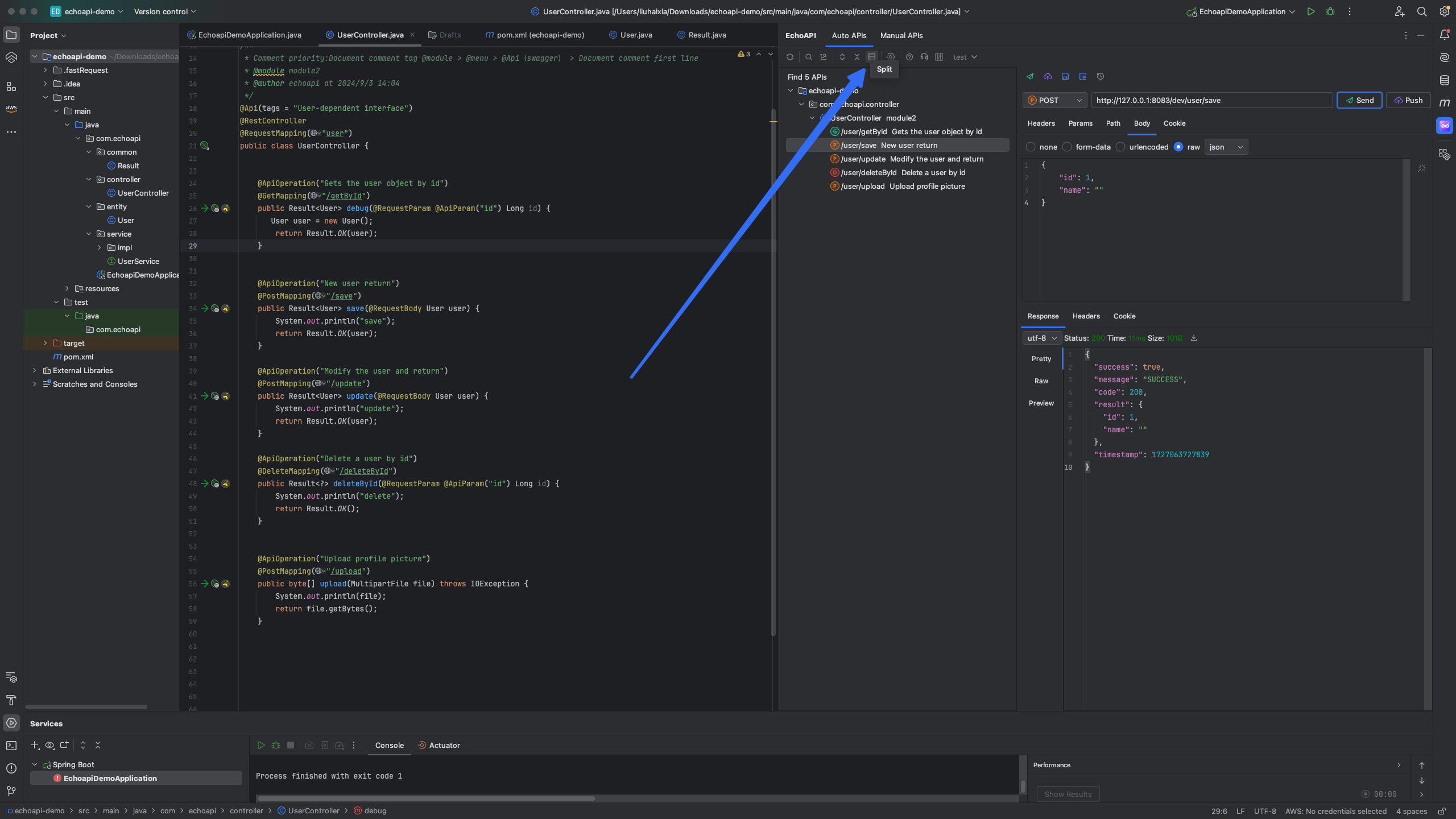Open the Terminal tool window icon
The width and height of the screenshot is (1456, 819).
(x=11, y=746)
